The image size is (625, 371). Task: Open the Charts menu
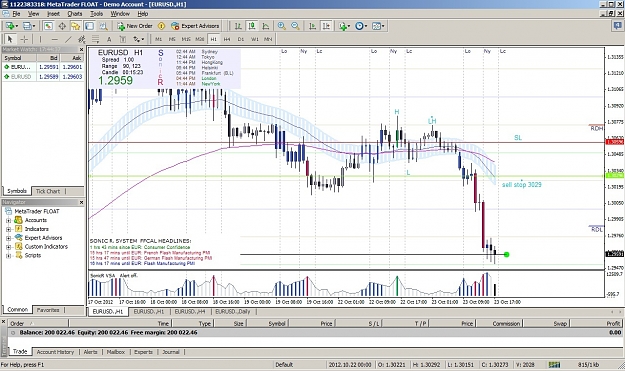pos(75,14)
